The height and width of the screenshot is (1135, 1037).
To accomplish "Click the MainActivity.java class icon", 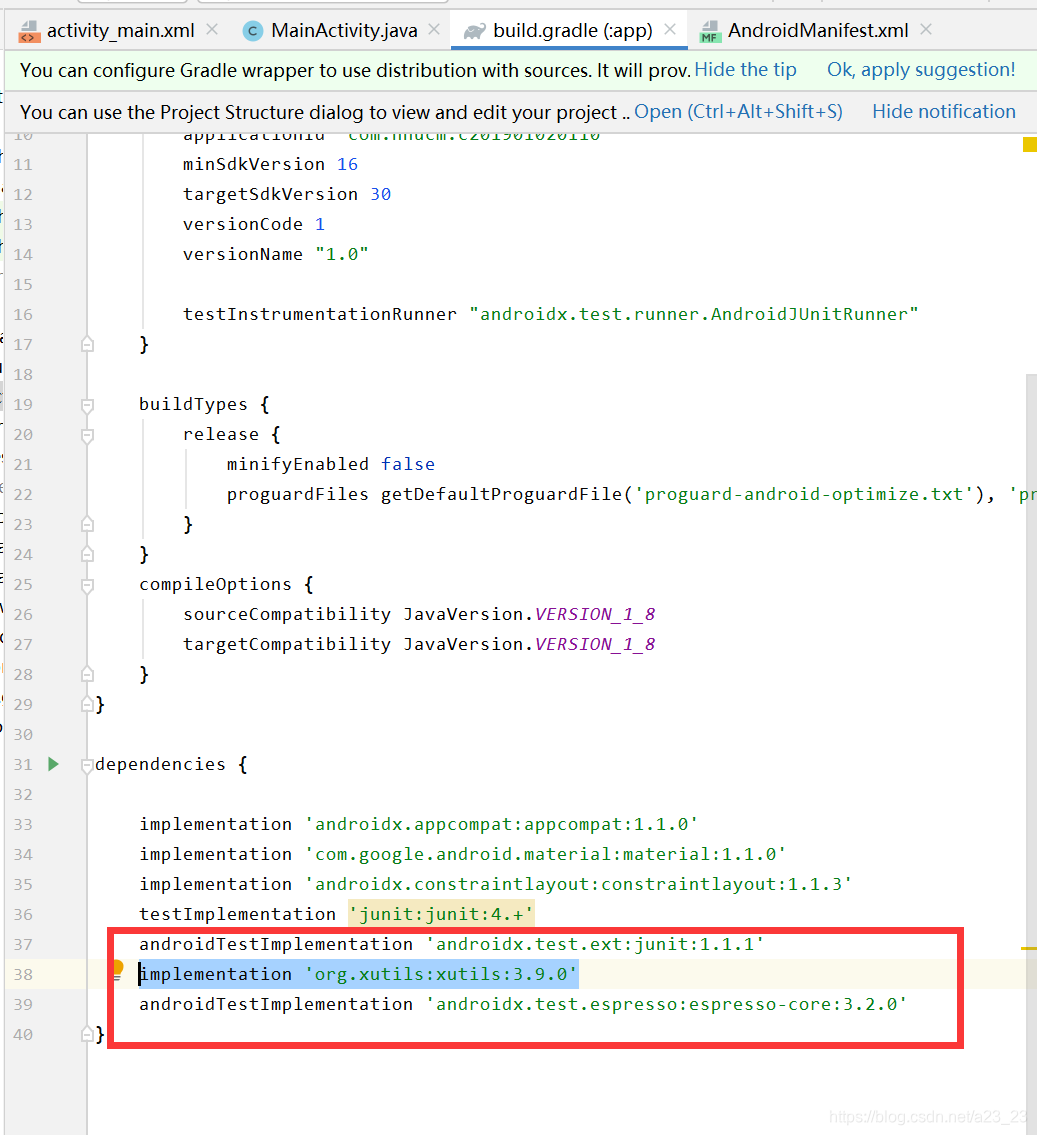I will click(x=253, y=31).
